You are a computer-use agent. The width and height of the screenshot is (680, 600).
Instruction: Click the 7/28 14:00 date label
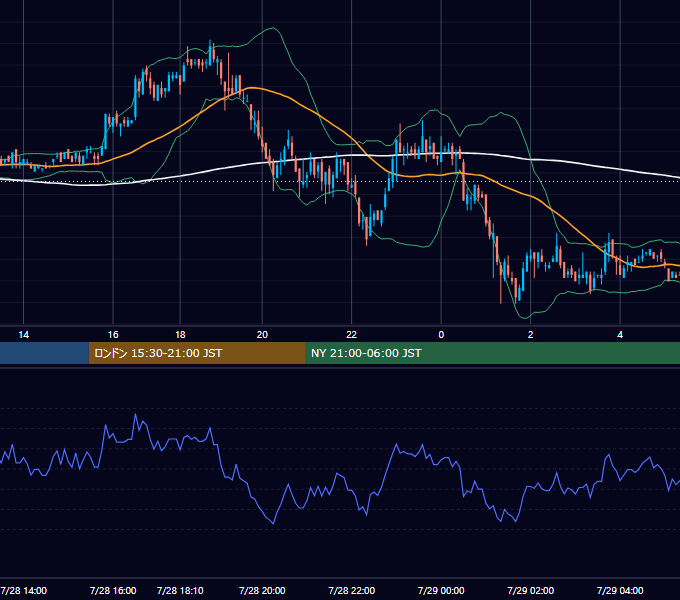pyautogui.click(x=23, y=590)
